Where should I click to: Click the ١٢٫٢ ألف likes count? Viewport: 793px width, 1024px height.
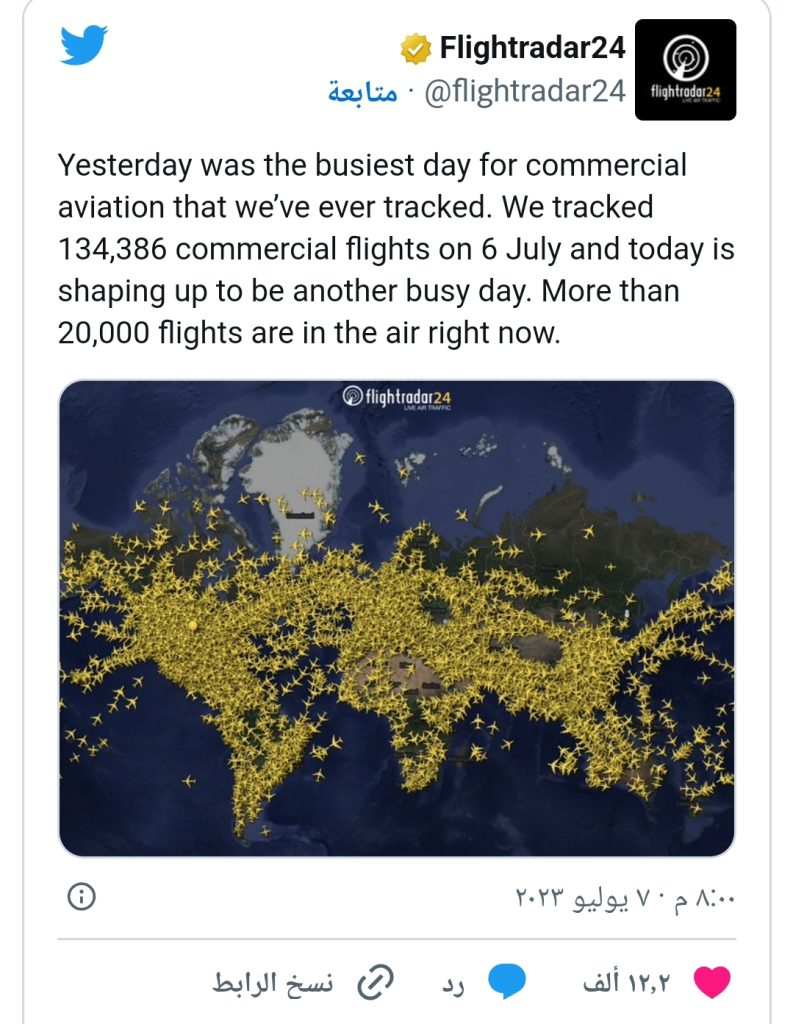626,982
